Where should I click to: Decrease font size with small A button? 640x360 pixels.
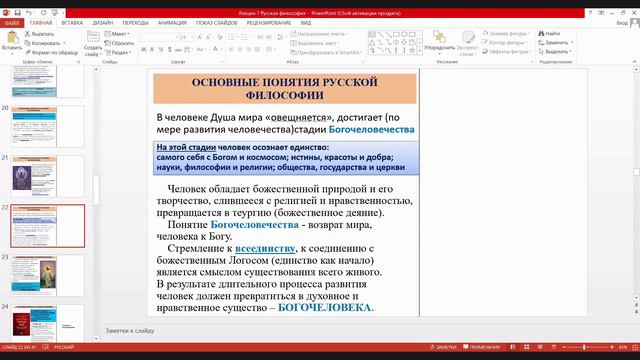(x=208, y=37)
